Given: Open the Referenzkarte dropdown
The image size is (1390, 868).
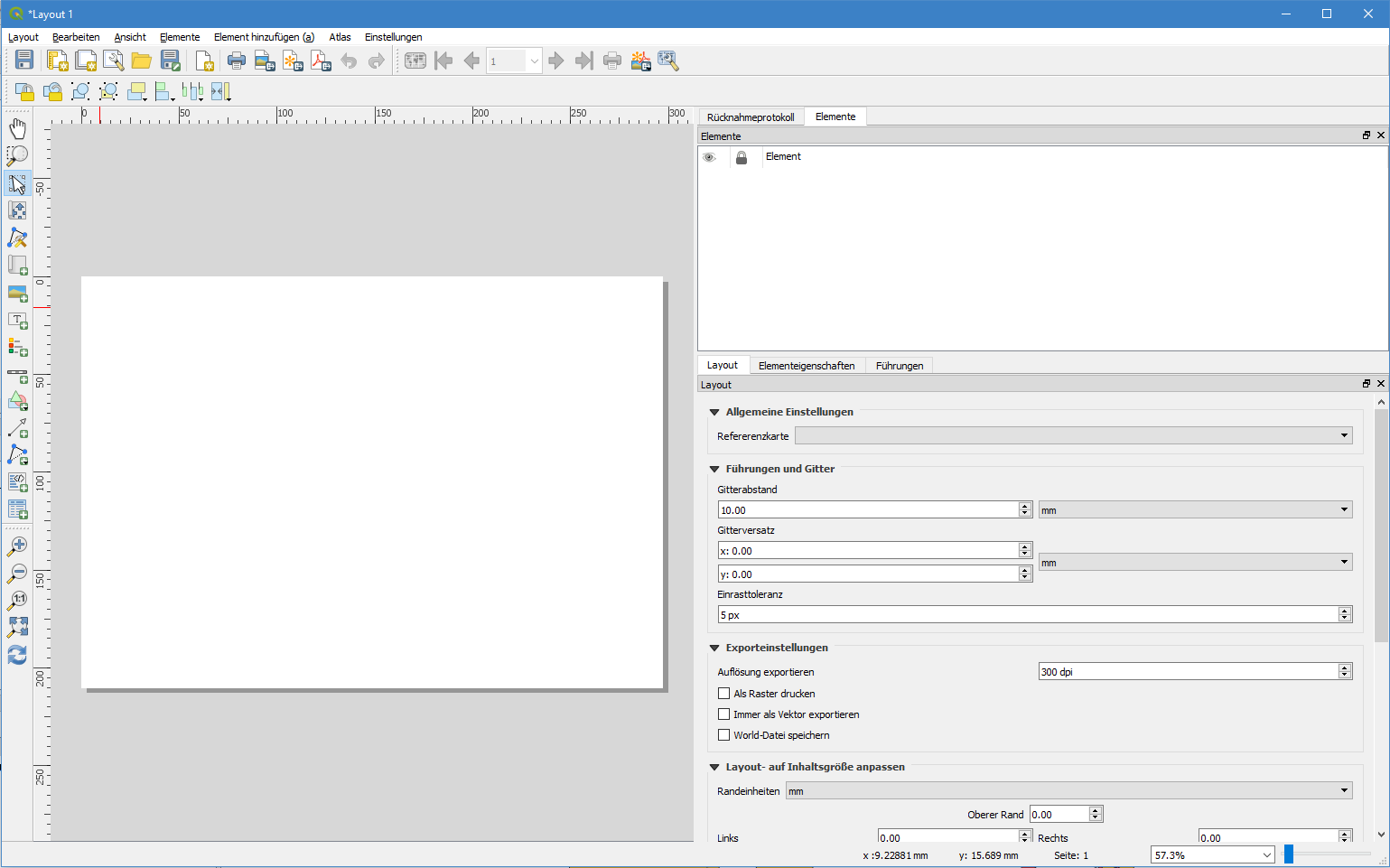Looking at the screenshot, I should pos(1073,436).
